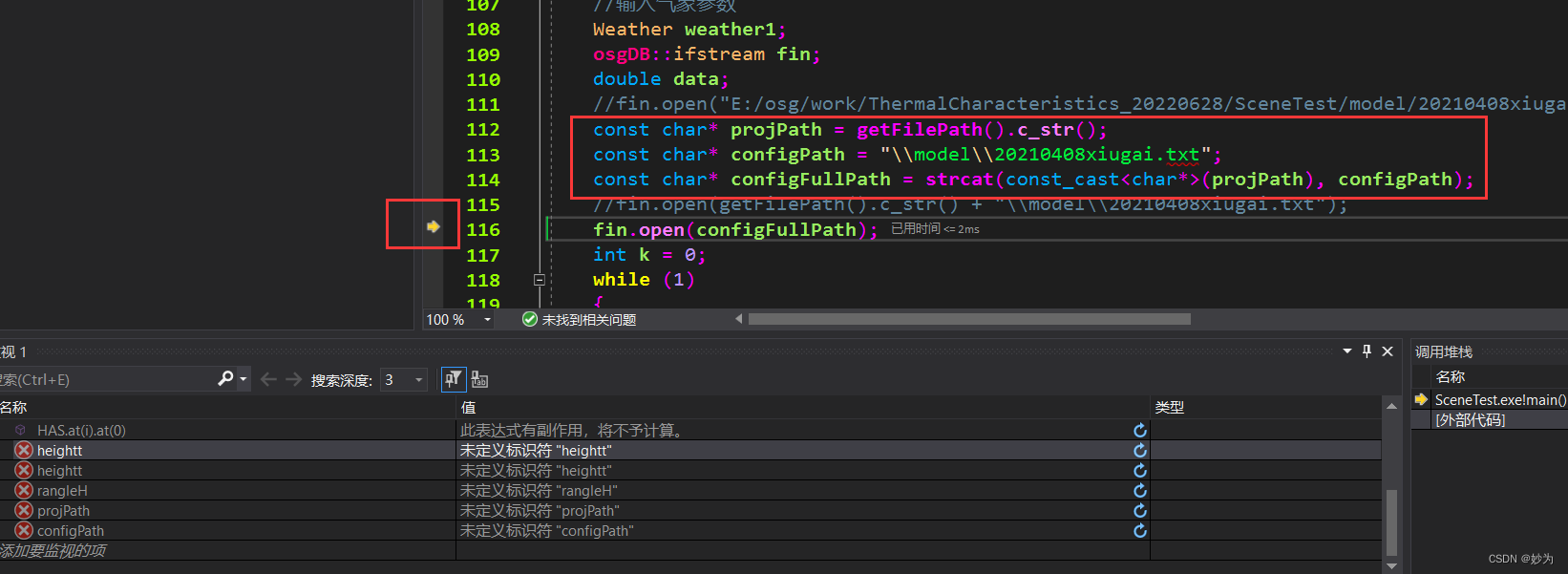Click the yellow arrow in the call stack
Image resolution: width=1568 pixels, height=574 pixels.
coord(1421,399)
